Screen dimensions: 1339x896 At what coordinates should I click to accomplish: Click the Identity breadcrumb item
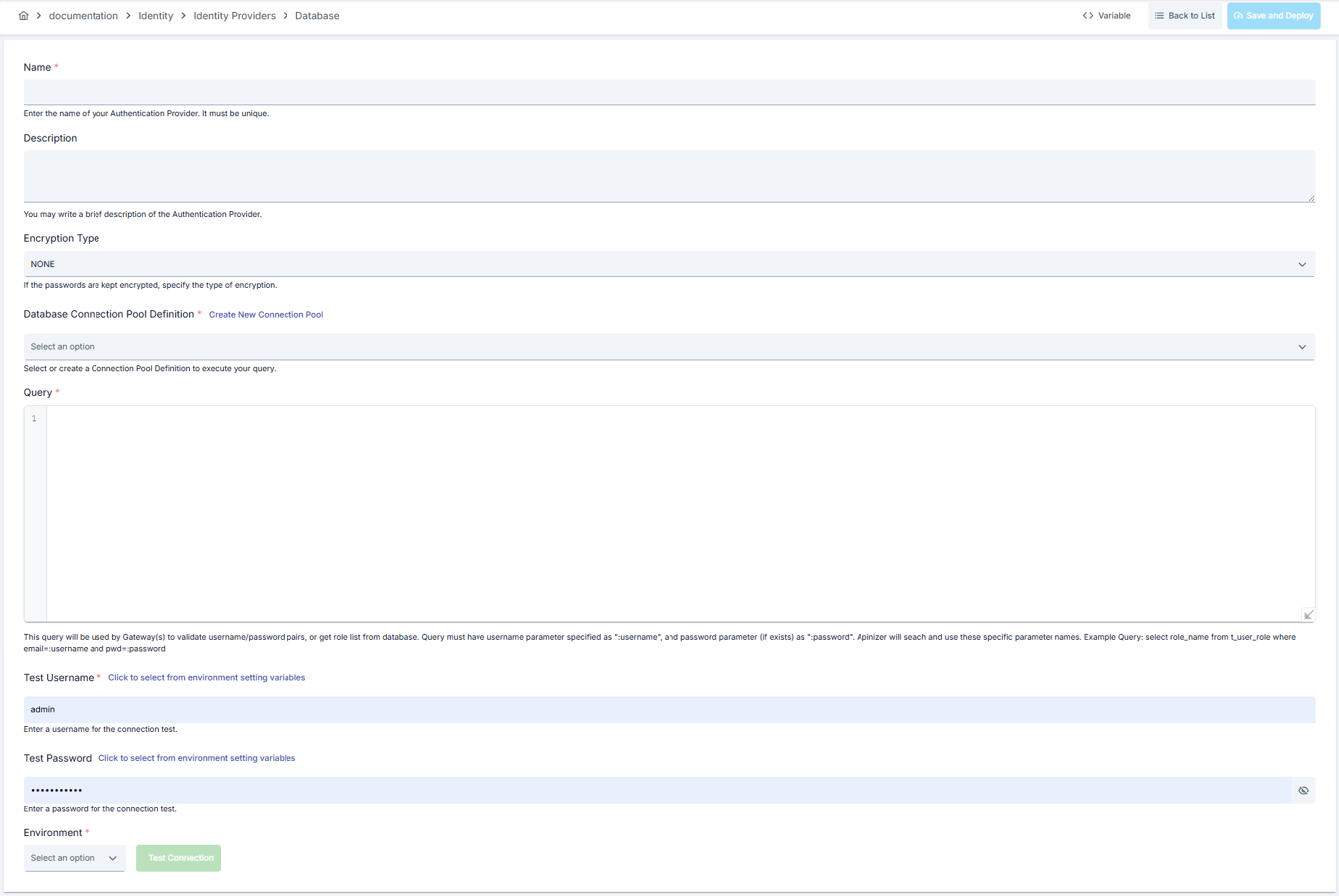click(x=156, y=16)
